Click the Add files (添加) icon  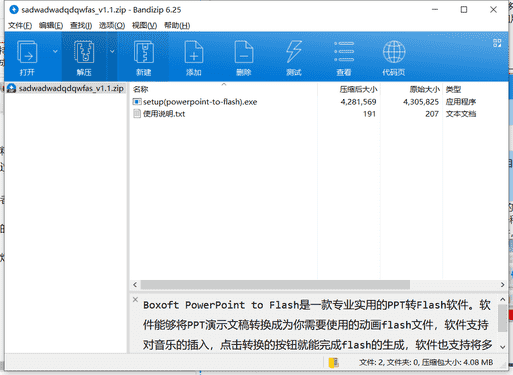click(194, 52)
